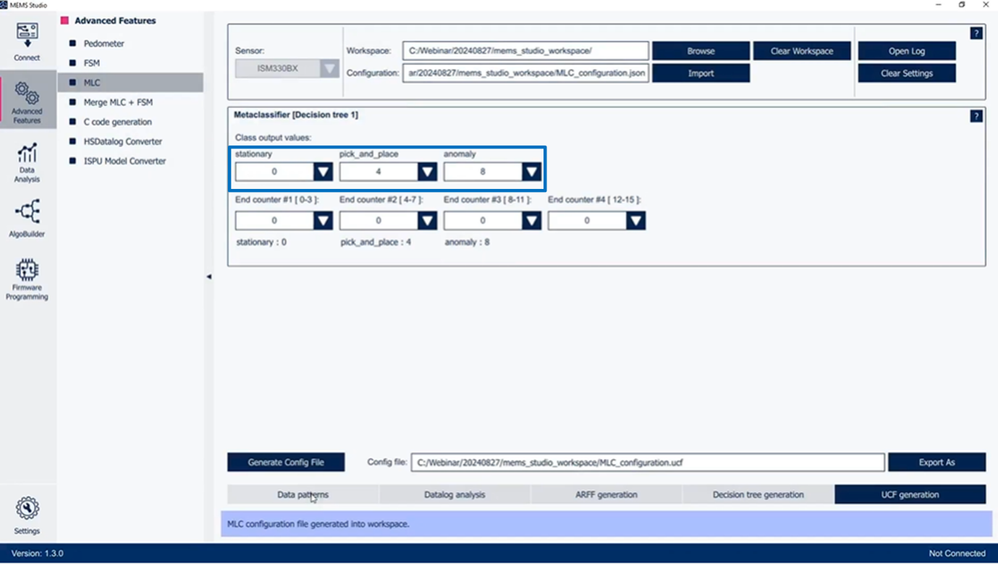Switch to the Data patterns tab
Screen dimensions: 998x564
click(303, 495)
